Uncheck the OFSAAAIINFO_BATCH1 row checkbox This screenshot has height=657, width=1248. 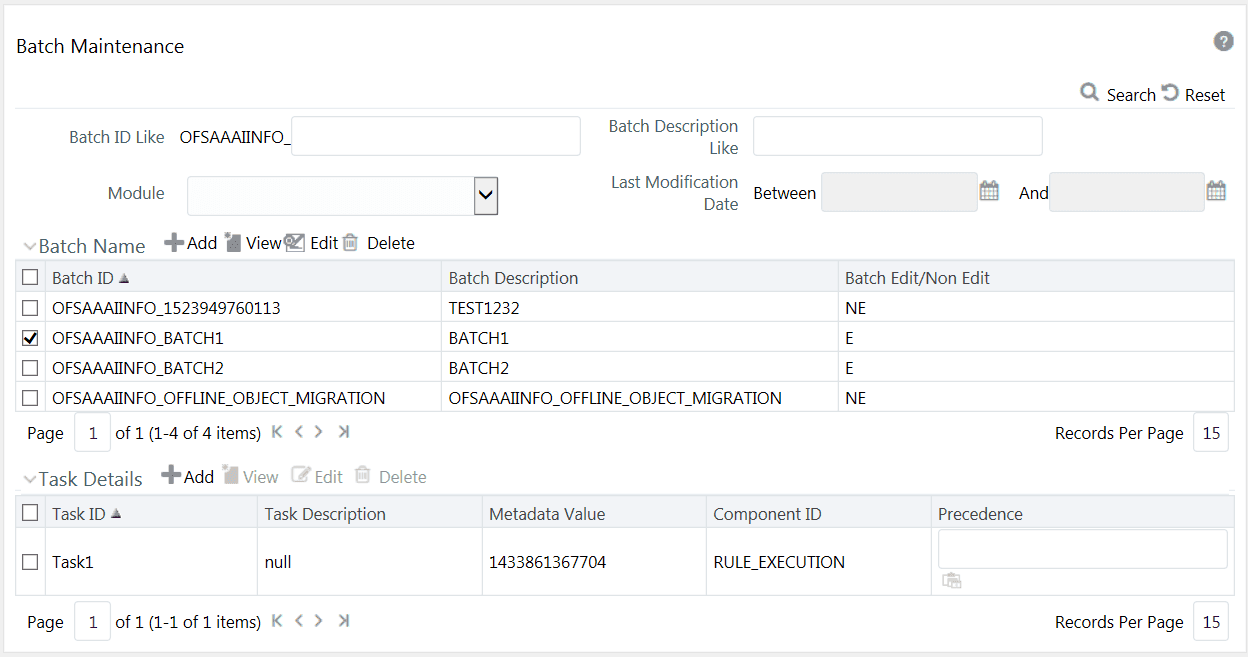pyautogui.click(x=30, y=338)
